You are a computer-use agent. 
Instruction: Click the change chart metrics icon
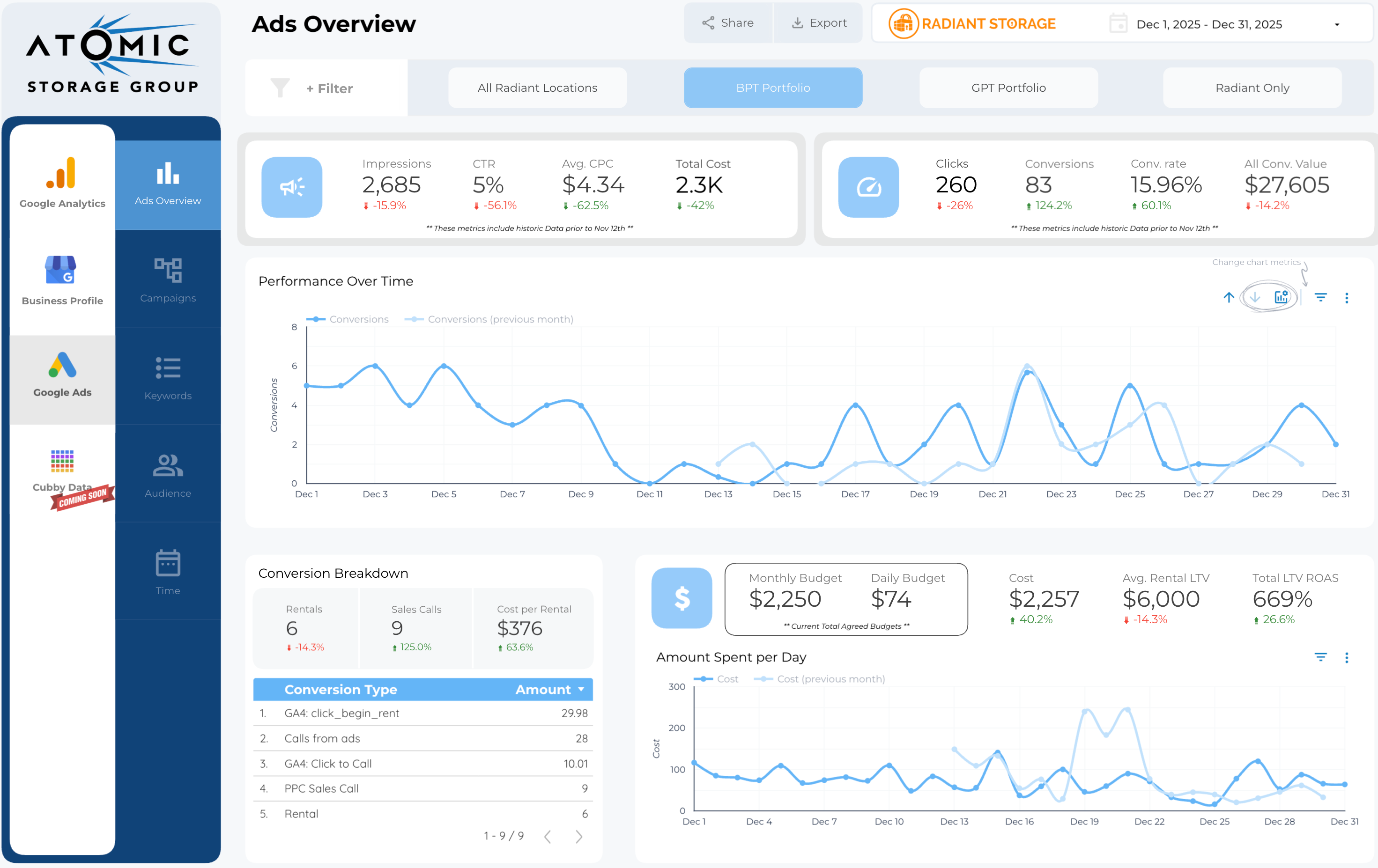pos(1281,297)
